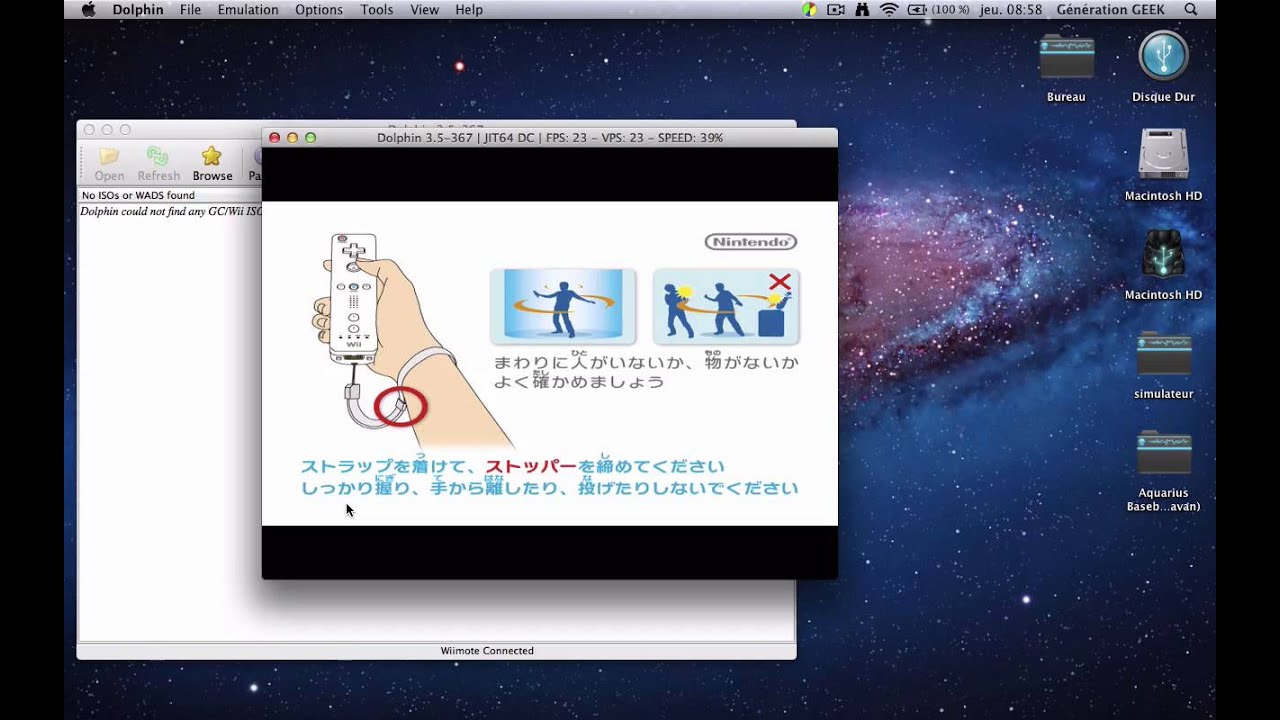Open the Wi-Fi status menu

pos(889,9)
